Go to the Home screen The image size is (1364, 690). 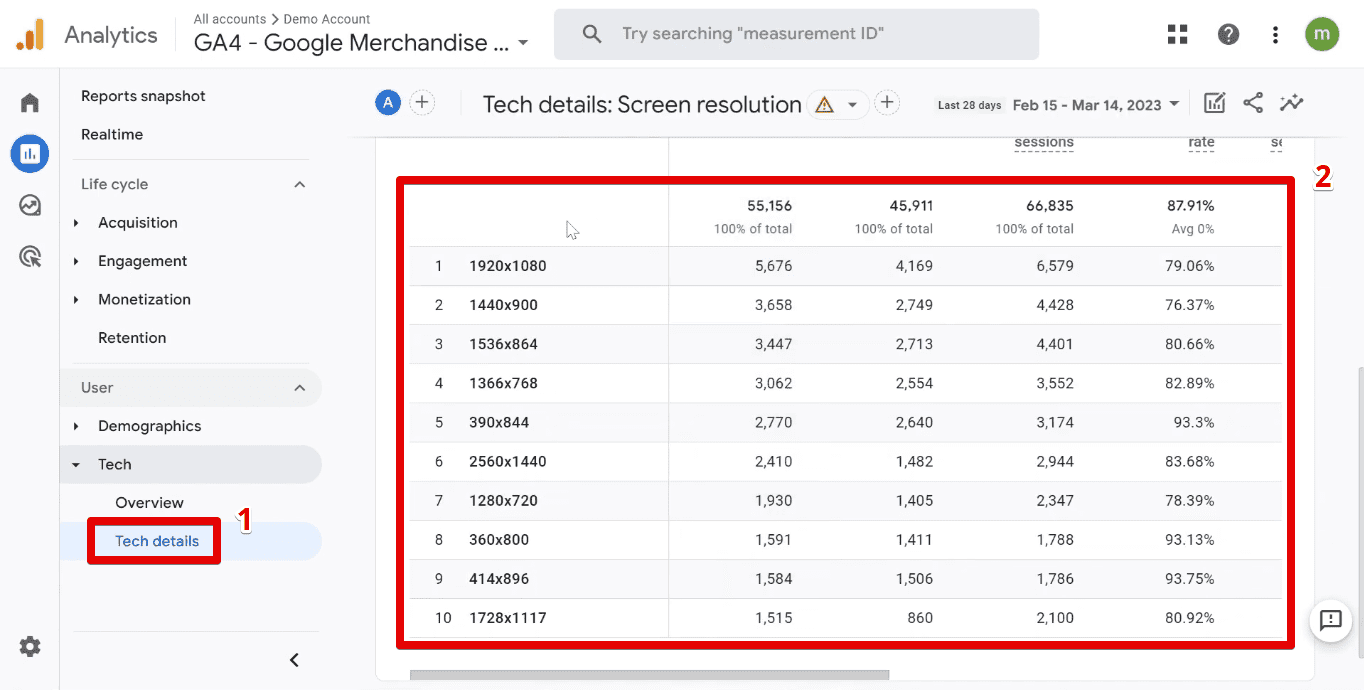coord(29,101)
